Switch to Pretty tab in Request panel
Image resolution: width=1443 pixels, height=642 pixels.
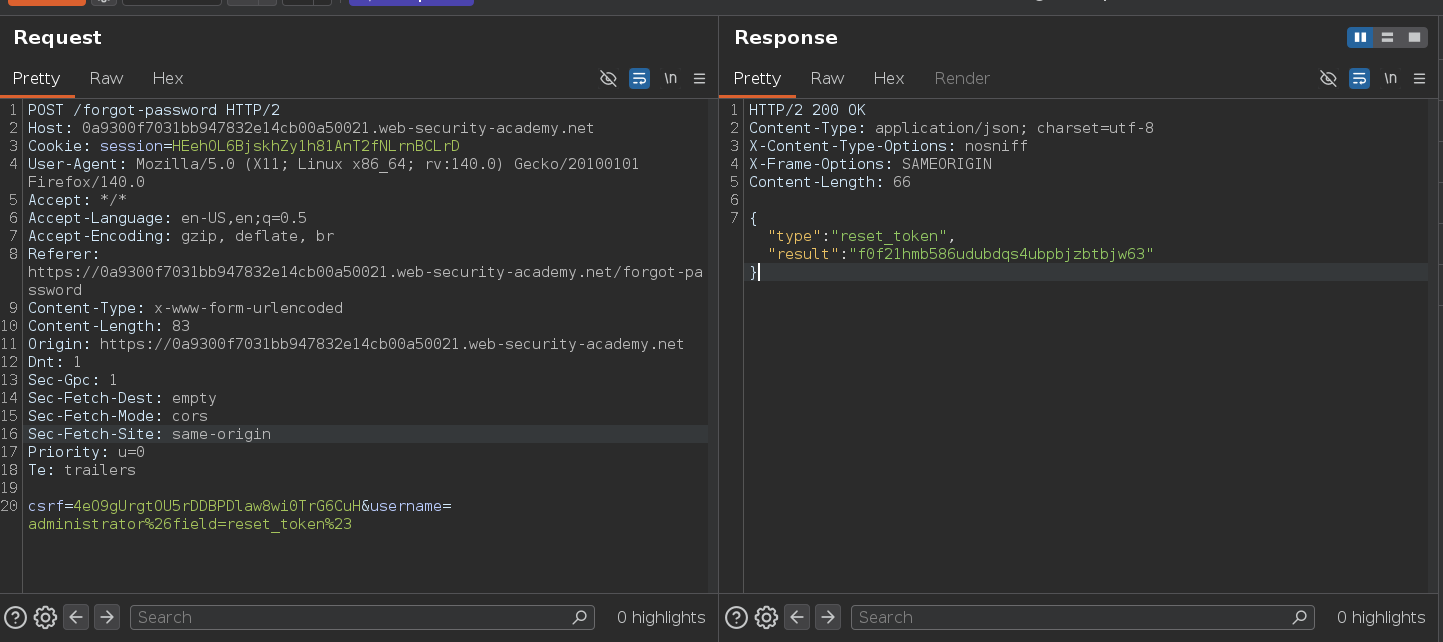36,78
